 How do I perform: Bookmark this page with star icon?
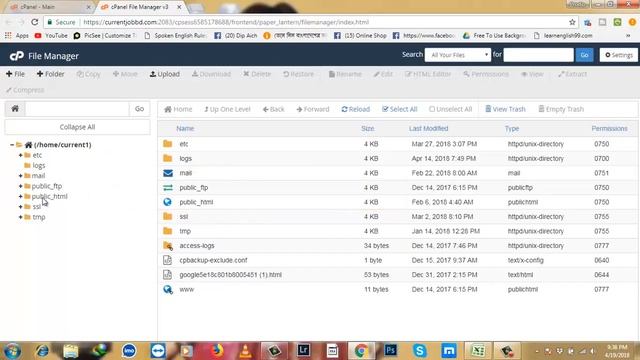click(x=572, y=22)
